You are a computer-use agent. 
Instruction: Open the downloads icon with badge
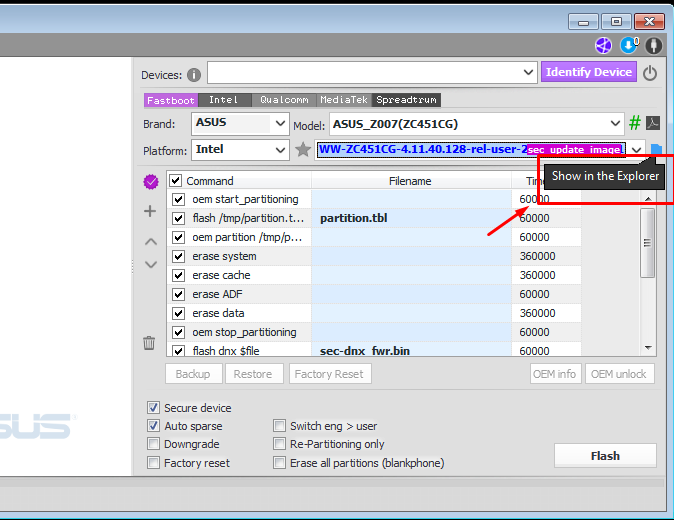pyautogui.click(x=629, y=45)
